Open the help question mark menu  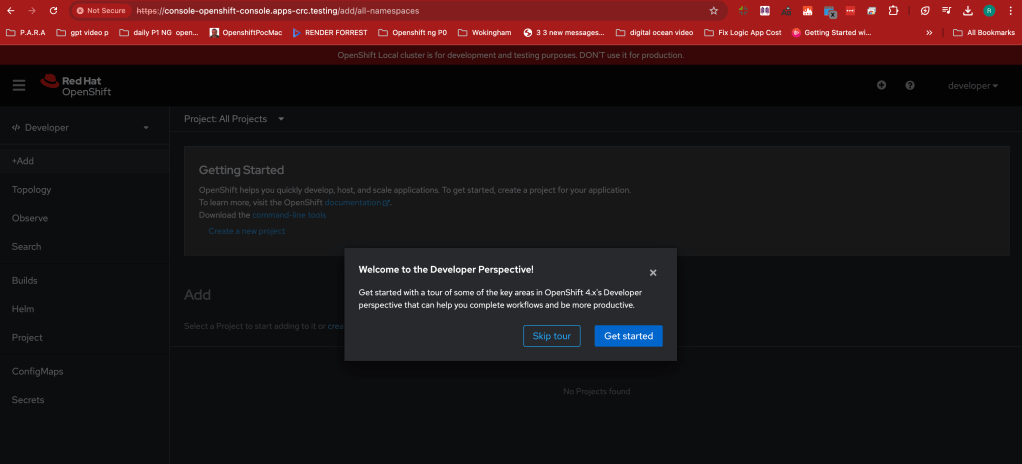(910, 85)
